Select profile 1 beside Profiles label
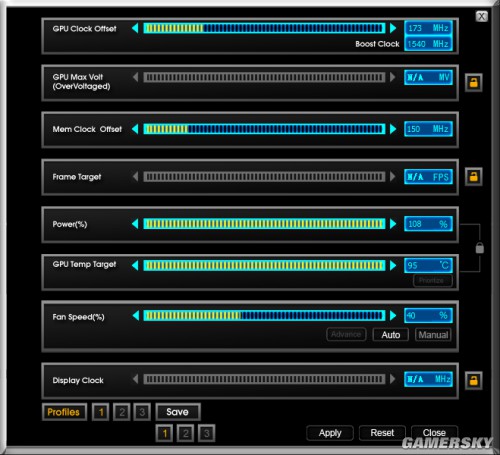This screenshot has height=455, width=500. 101,412
